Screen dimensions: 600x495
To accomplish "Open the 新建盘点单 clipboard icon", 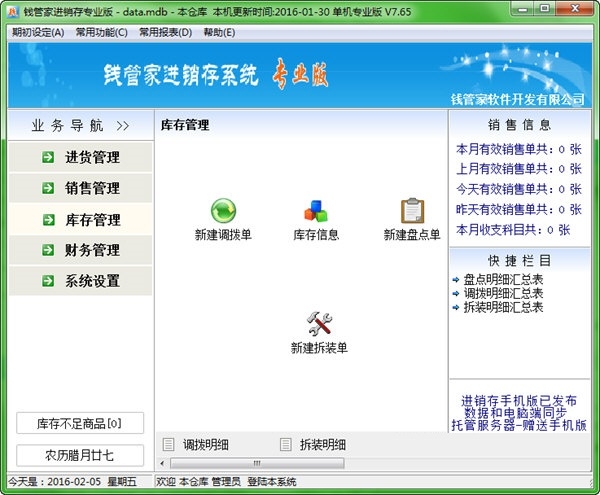I will point(412,210).
